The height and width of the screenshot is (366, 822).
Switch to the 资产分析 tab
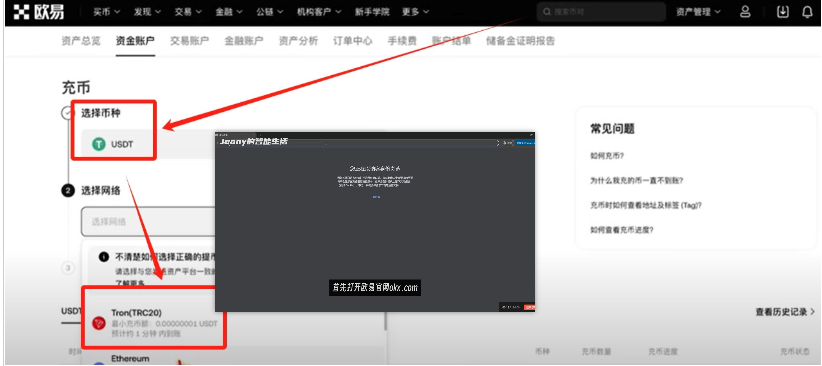click(298, 41)
